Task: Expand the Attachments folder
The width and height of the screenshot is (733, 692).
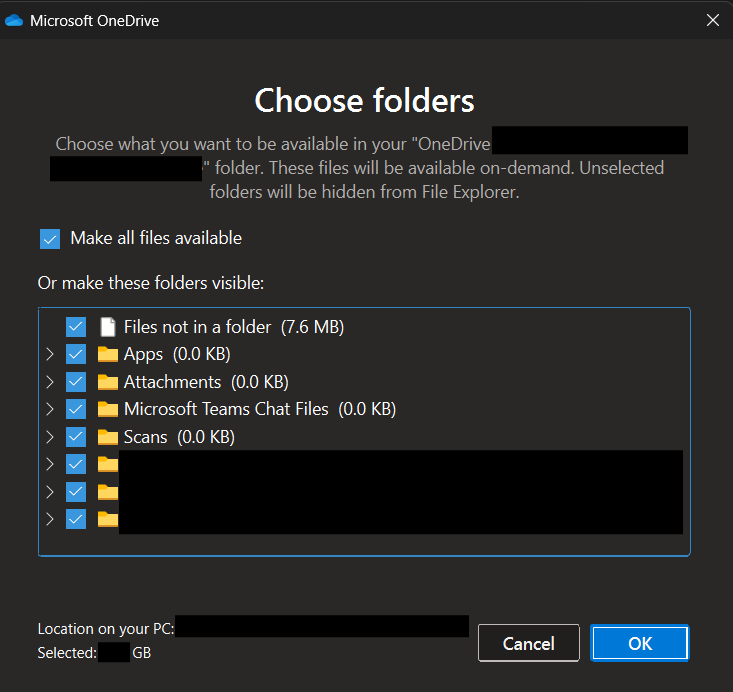Action: (x=50, y=382)
